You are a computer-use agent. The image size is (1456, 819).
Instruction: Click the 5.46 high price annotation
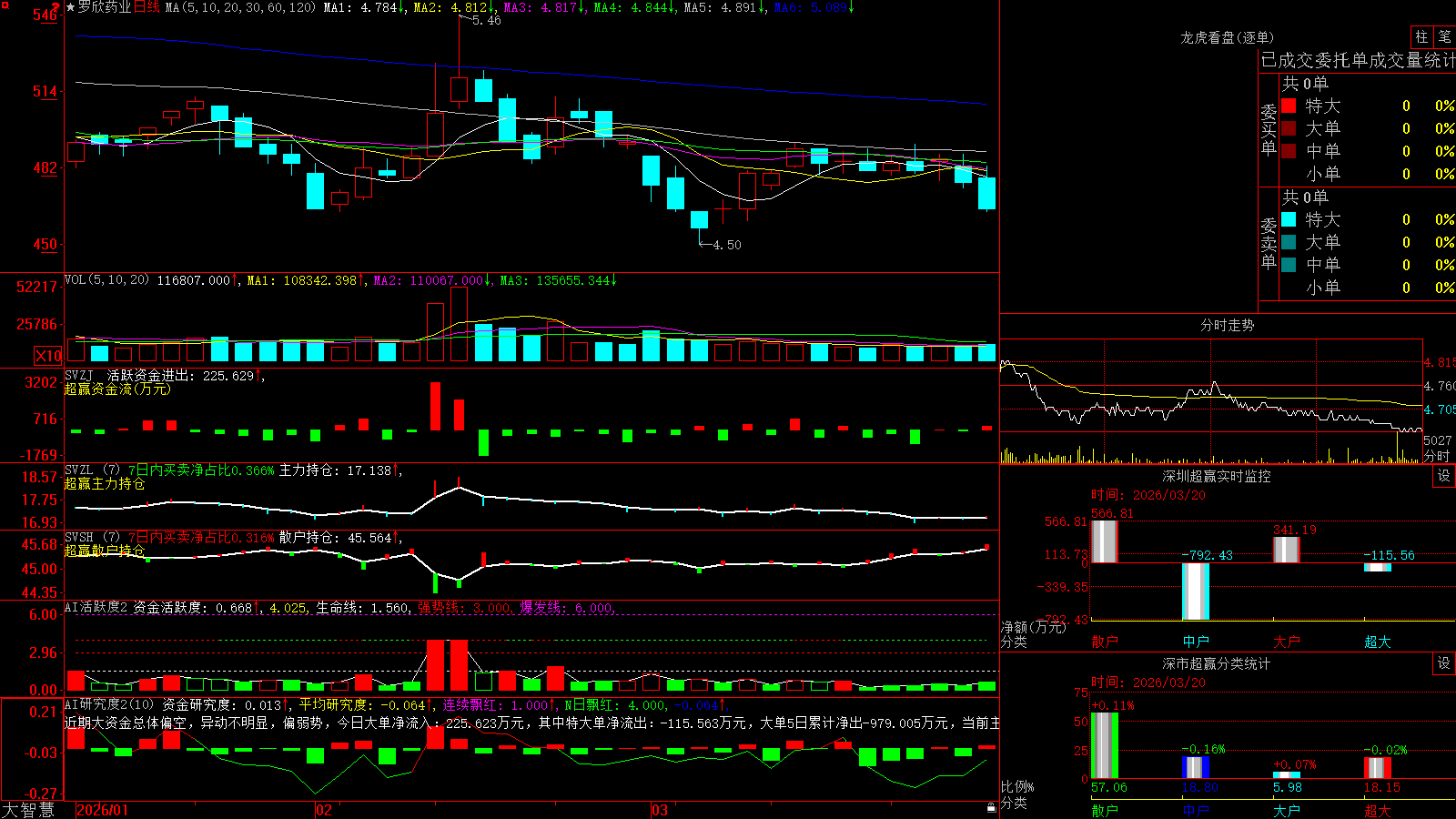[487, 20]
